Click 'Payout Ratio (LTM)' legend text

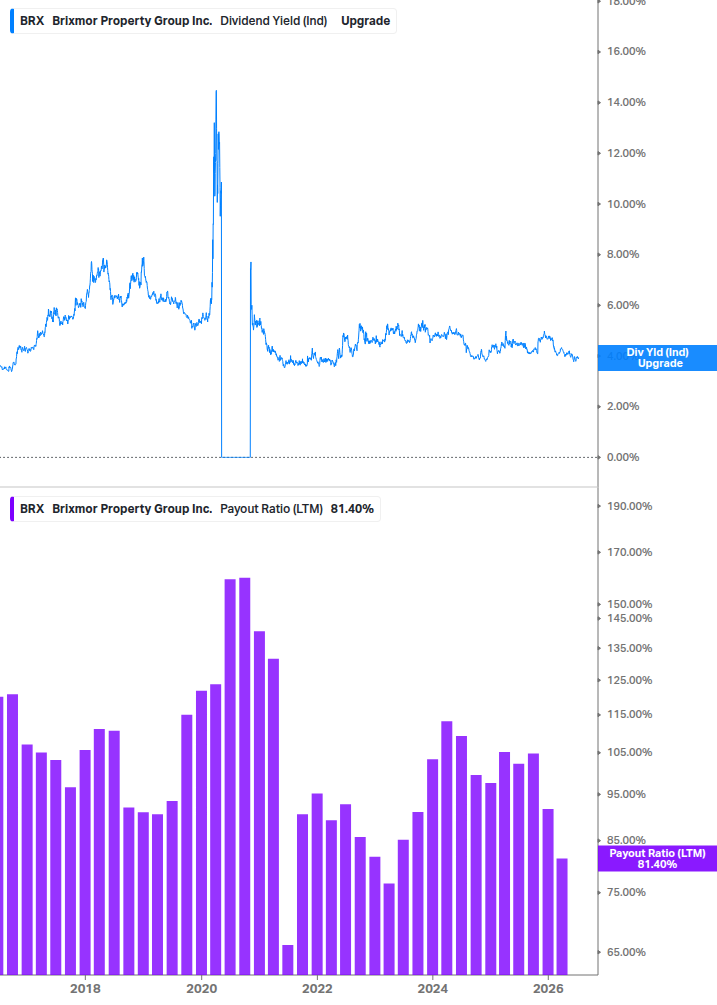click(272, 509)
